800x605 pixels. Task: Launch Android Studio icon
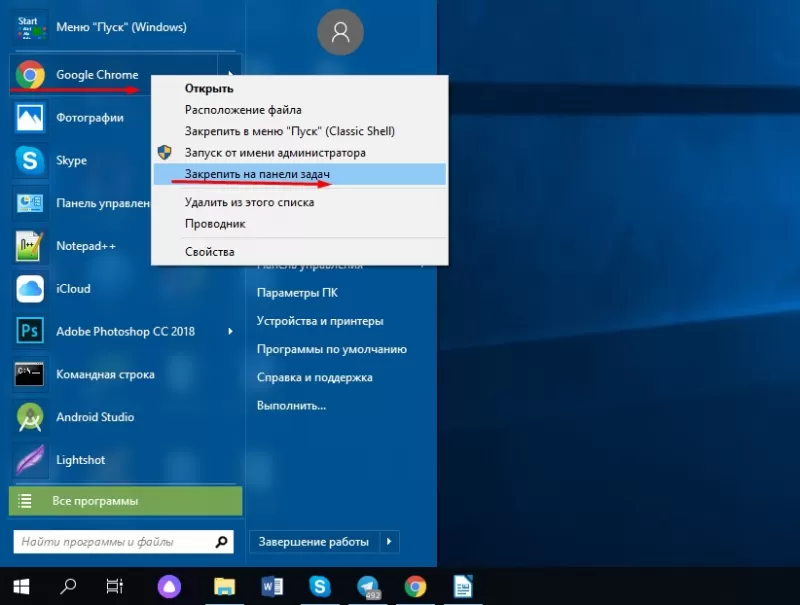[30, 417]
